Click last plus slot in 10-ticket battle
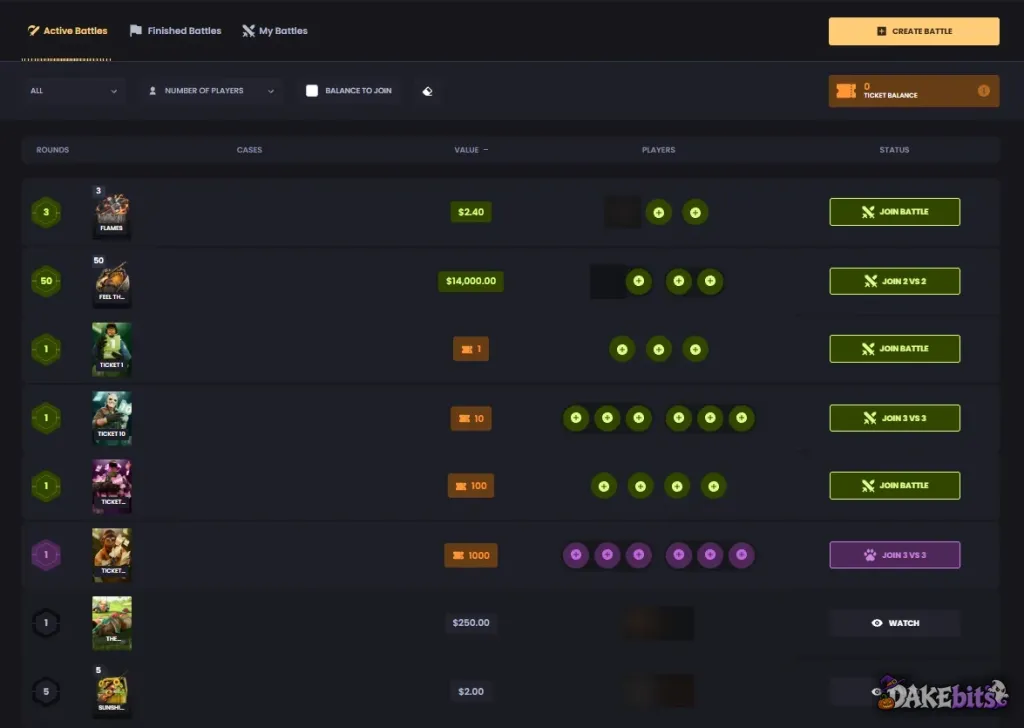This screenshot has height=728, width=1024. tap(741, 418)
